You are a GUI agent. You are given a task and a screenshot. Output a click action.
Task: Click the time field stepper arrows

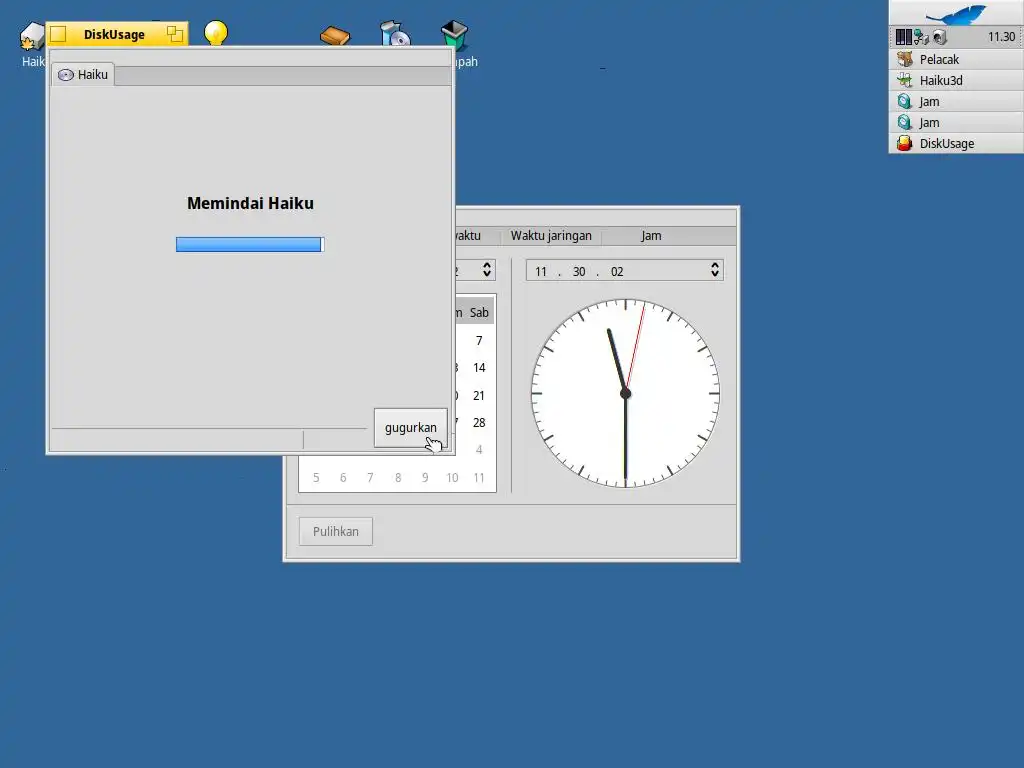[715, 270]
